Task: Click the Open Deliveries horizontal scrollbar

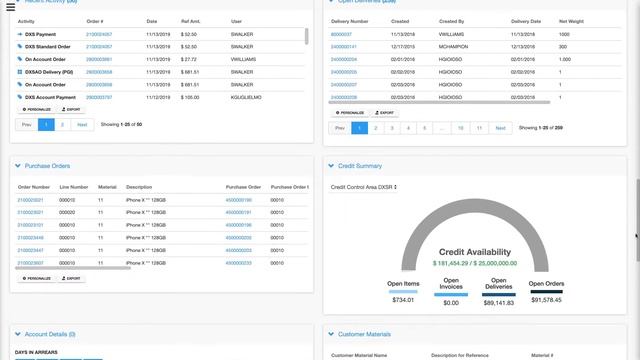Action: click(x=440, y=102)
